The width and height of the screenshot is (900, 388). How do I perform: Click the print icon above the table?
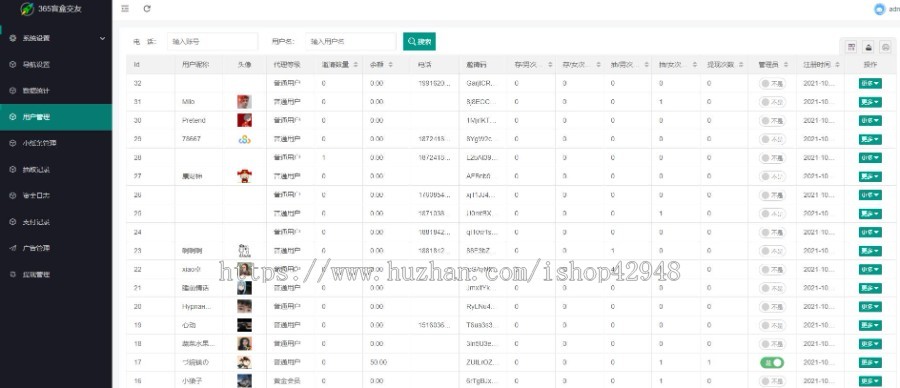click(886, 47)
